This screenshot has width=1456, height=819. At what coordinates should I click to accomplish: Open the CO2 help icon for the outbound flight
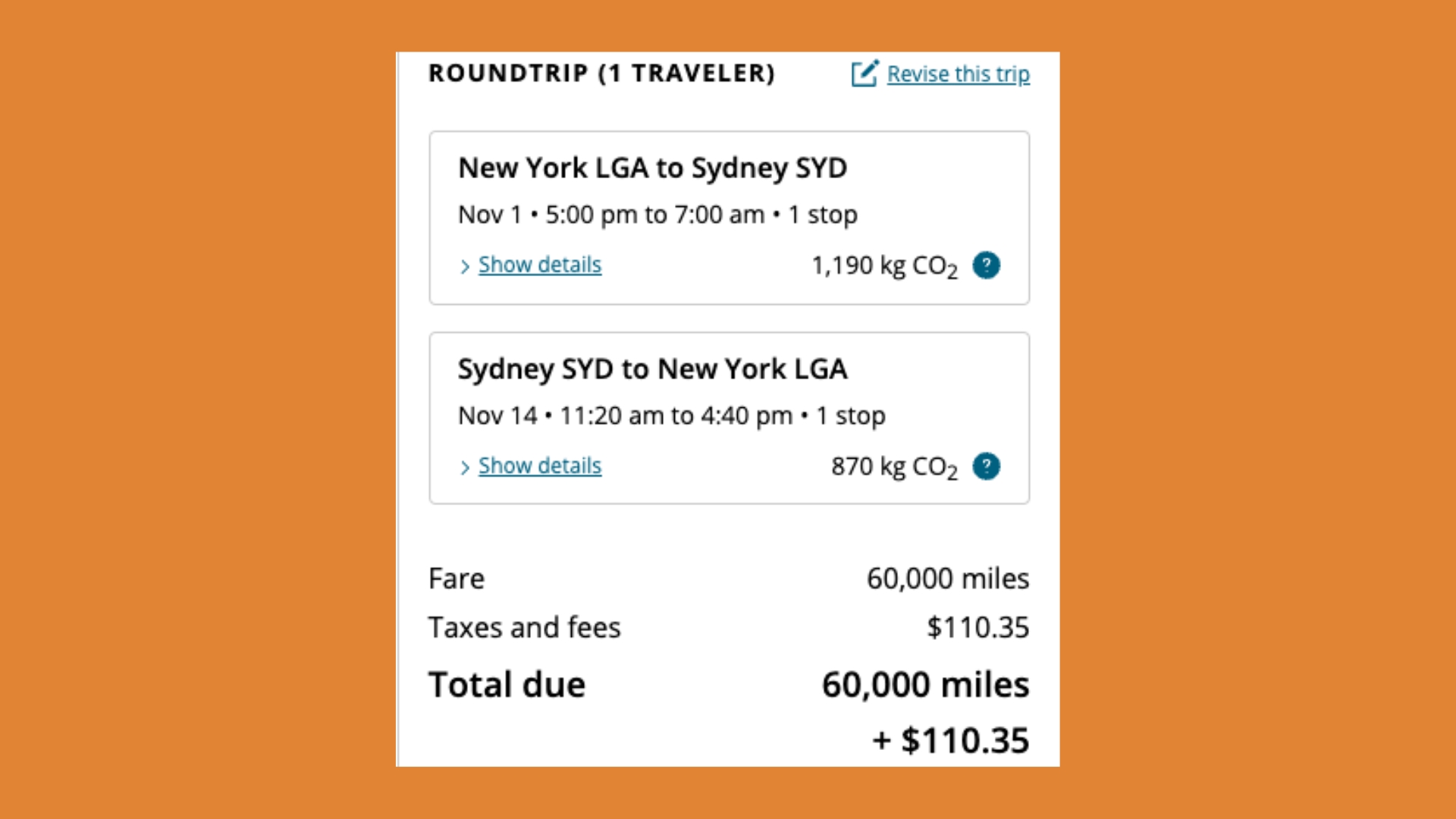point(987,265)
